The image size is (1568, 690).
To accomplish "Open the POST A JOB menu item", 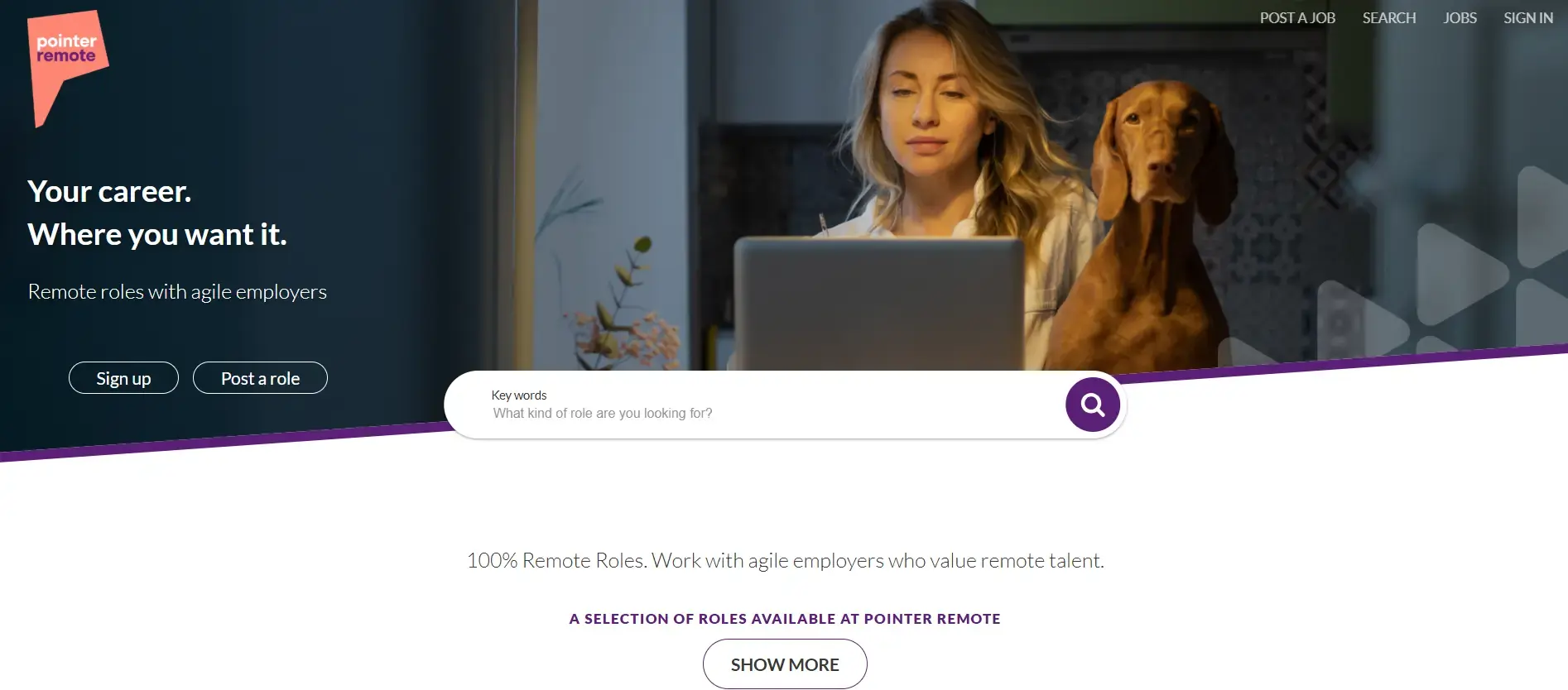I will point(1297,18).
